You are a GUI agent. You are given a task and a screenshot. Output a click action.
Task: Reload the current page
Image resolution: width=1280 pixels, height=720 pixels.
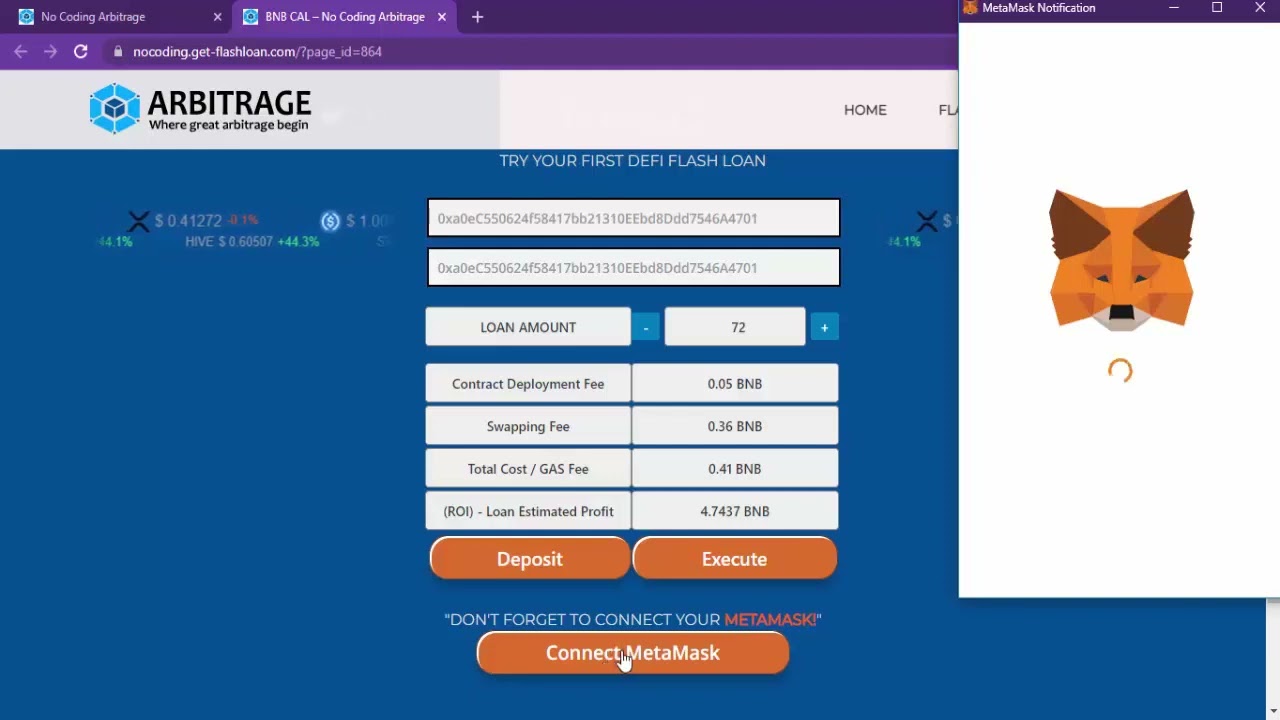coord(80,52)
